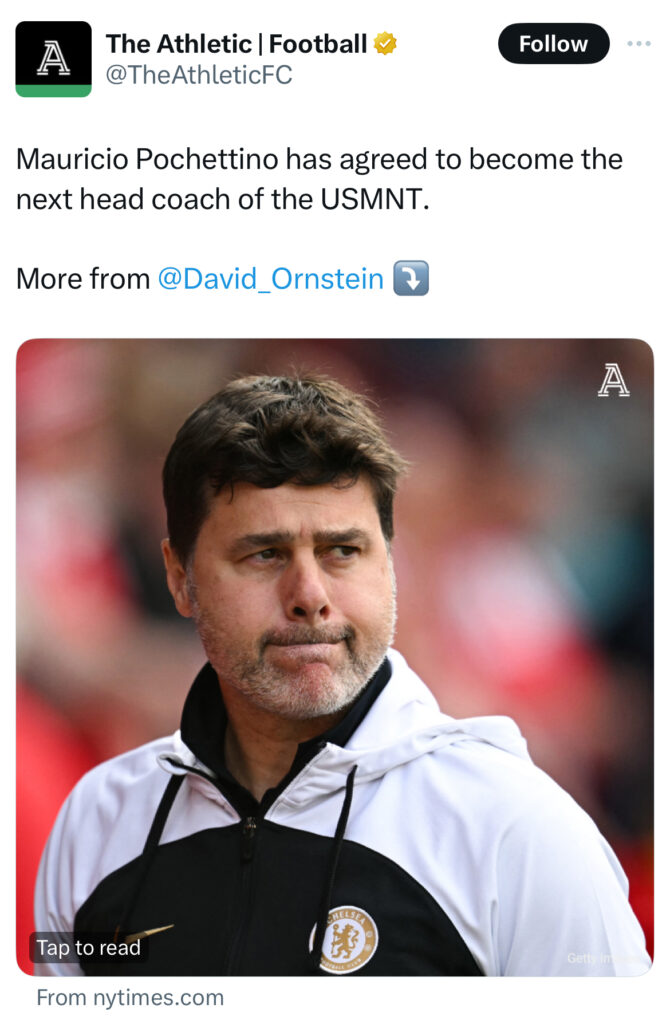Open the three-dot more options menu
670x1024 pixels.
coord(638,43)
